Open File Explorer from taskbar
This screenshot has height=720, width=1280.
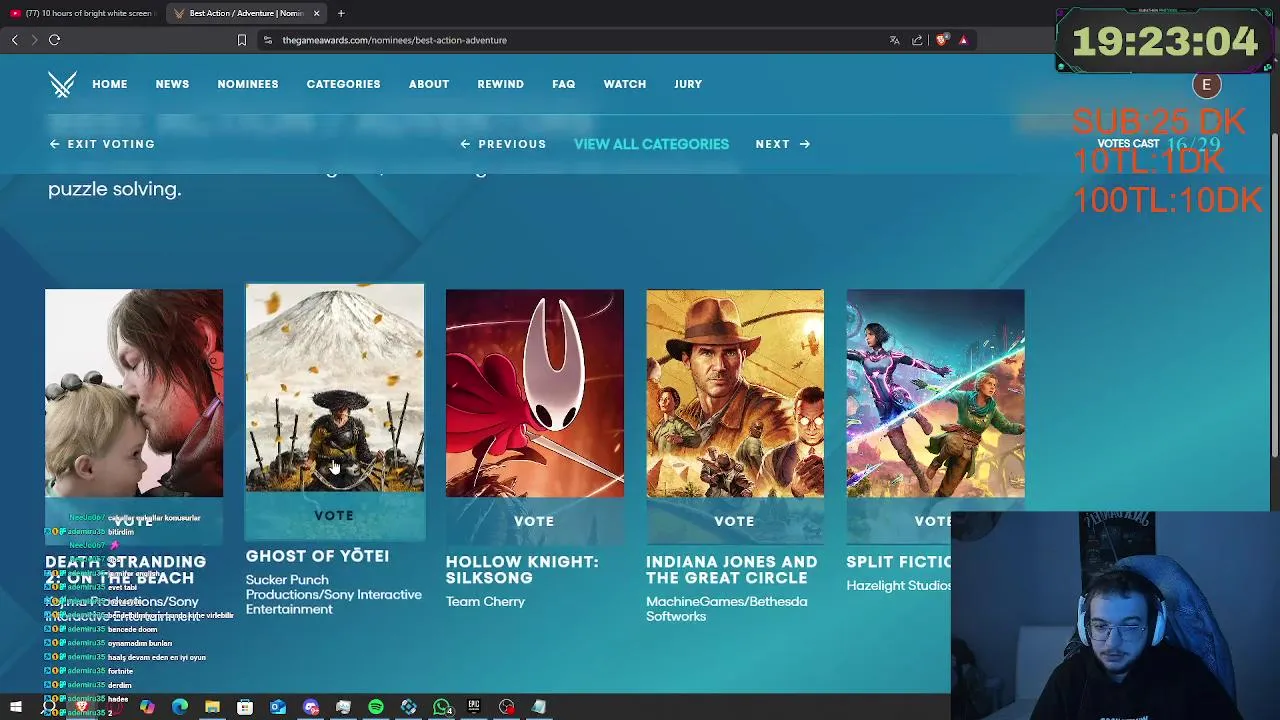point(212,707)
